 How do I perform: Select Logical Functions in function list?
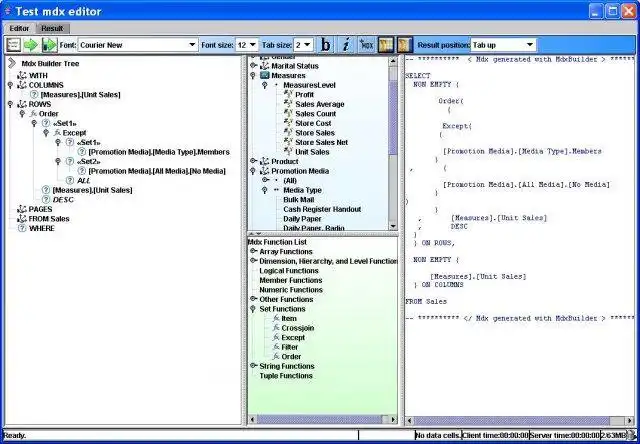pos(289,271)
